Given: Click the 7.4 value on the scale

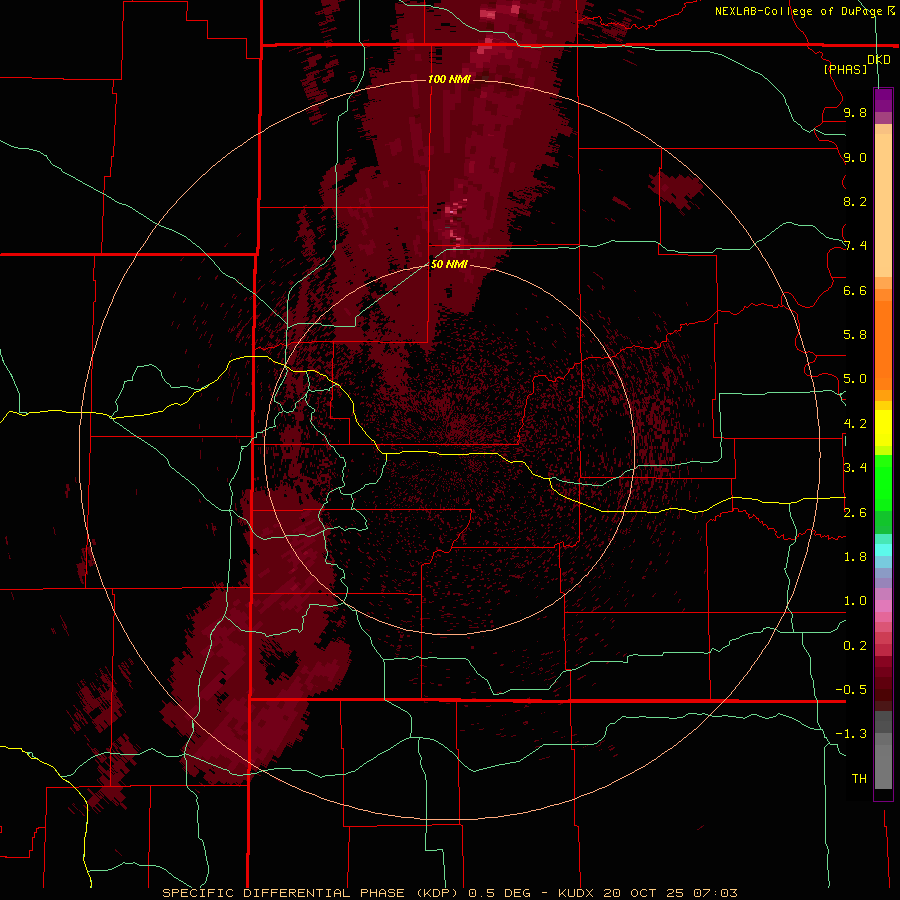Looking at the screenshot, I should [x=855, y=246].
